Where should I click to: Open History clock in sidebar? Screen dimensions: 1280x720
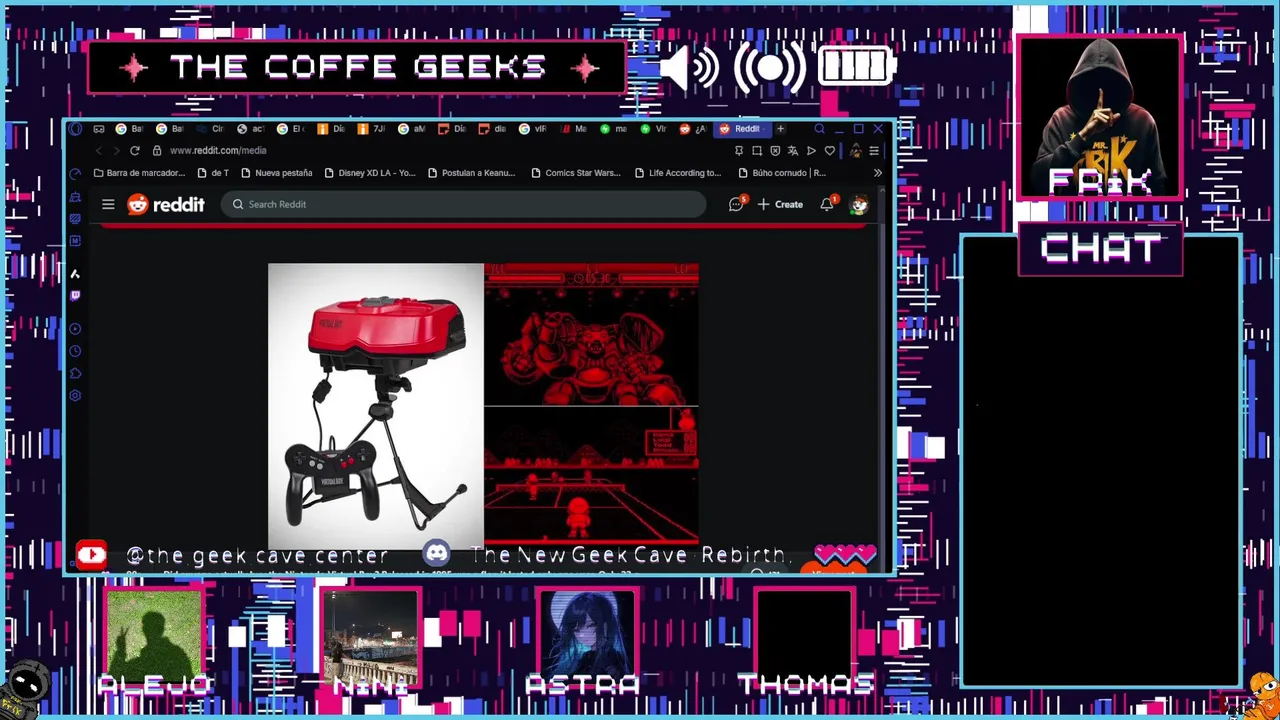click(75, 351)
